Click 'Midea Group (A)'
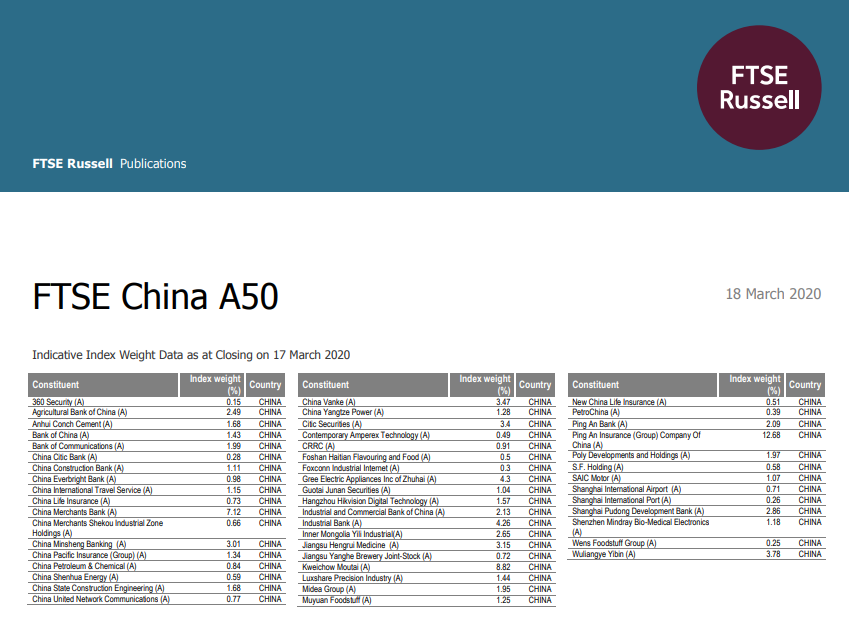The width and height of the screenshot is (849, 640). [x=329, y=589]
